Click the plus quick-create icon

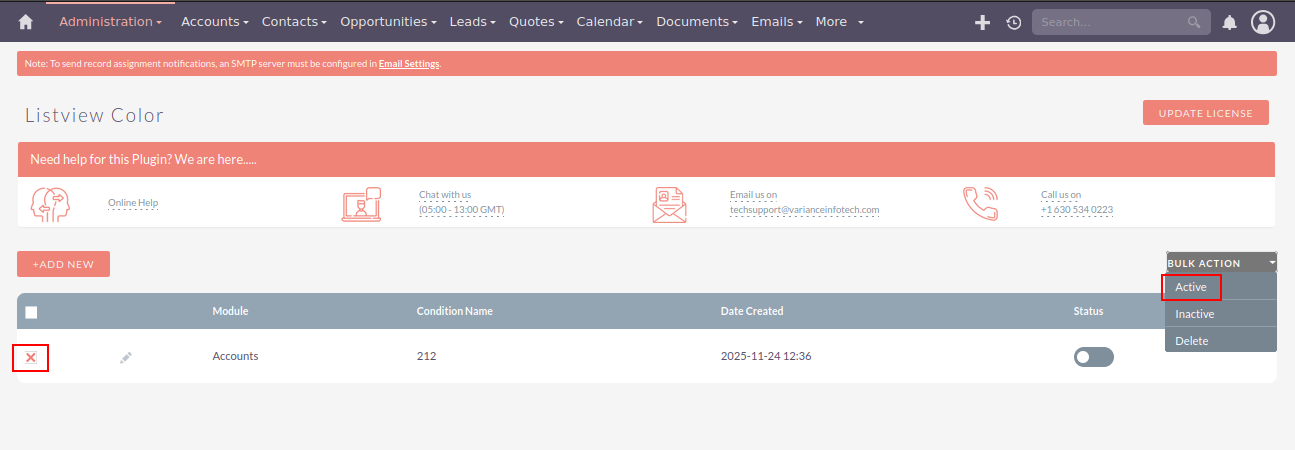[x=982, y=22]
